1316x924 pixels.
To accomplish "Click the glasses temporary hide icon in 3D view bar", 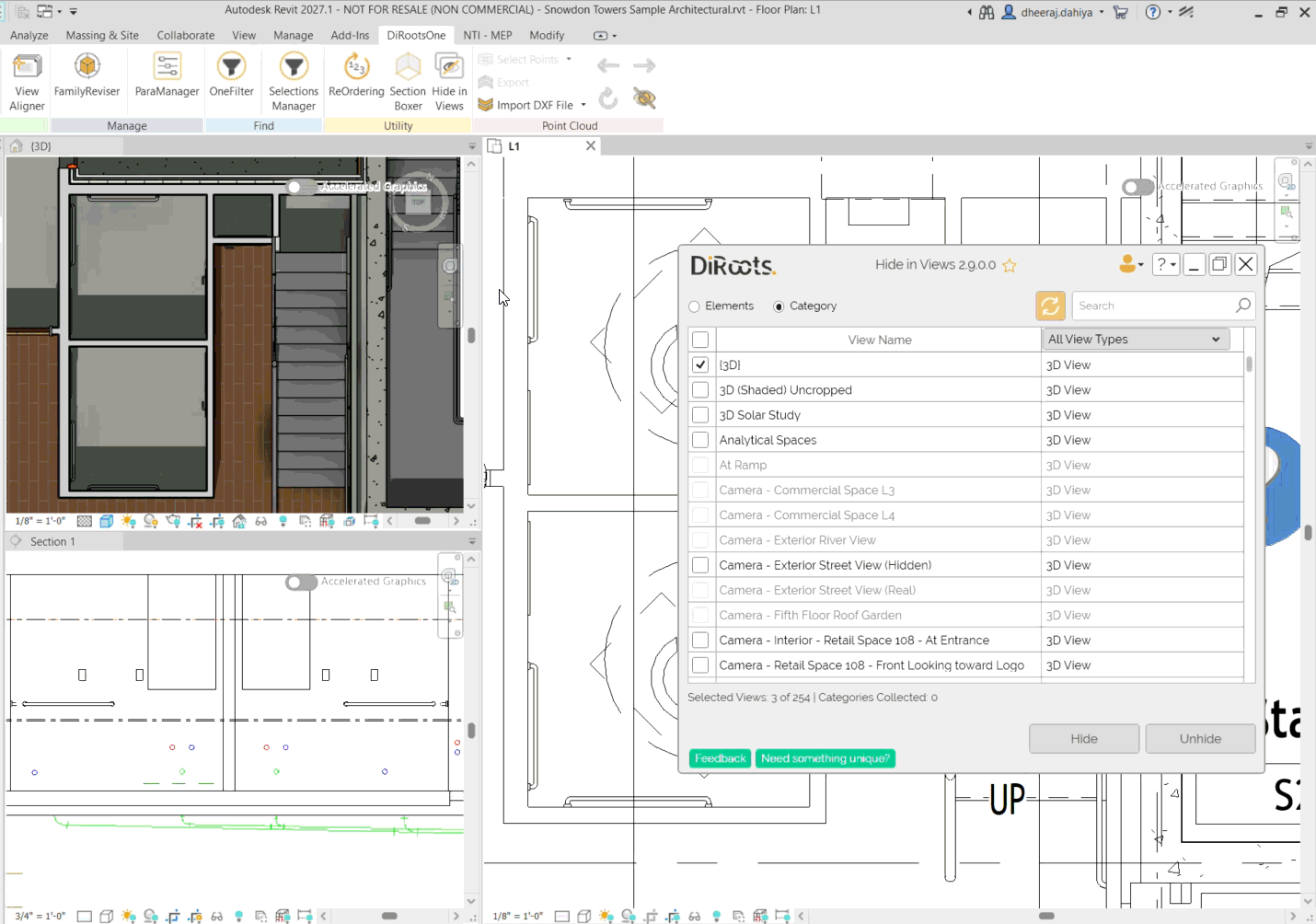I will pos(261,521).
